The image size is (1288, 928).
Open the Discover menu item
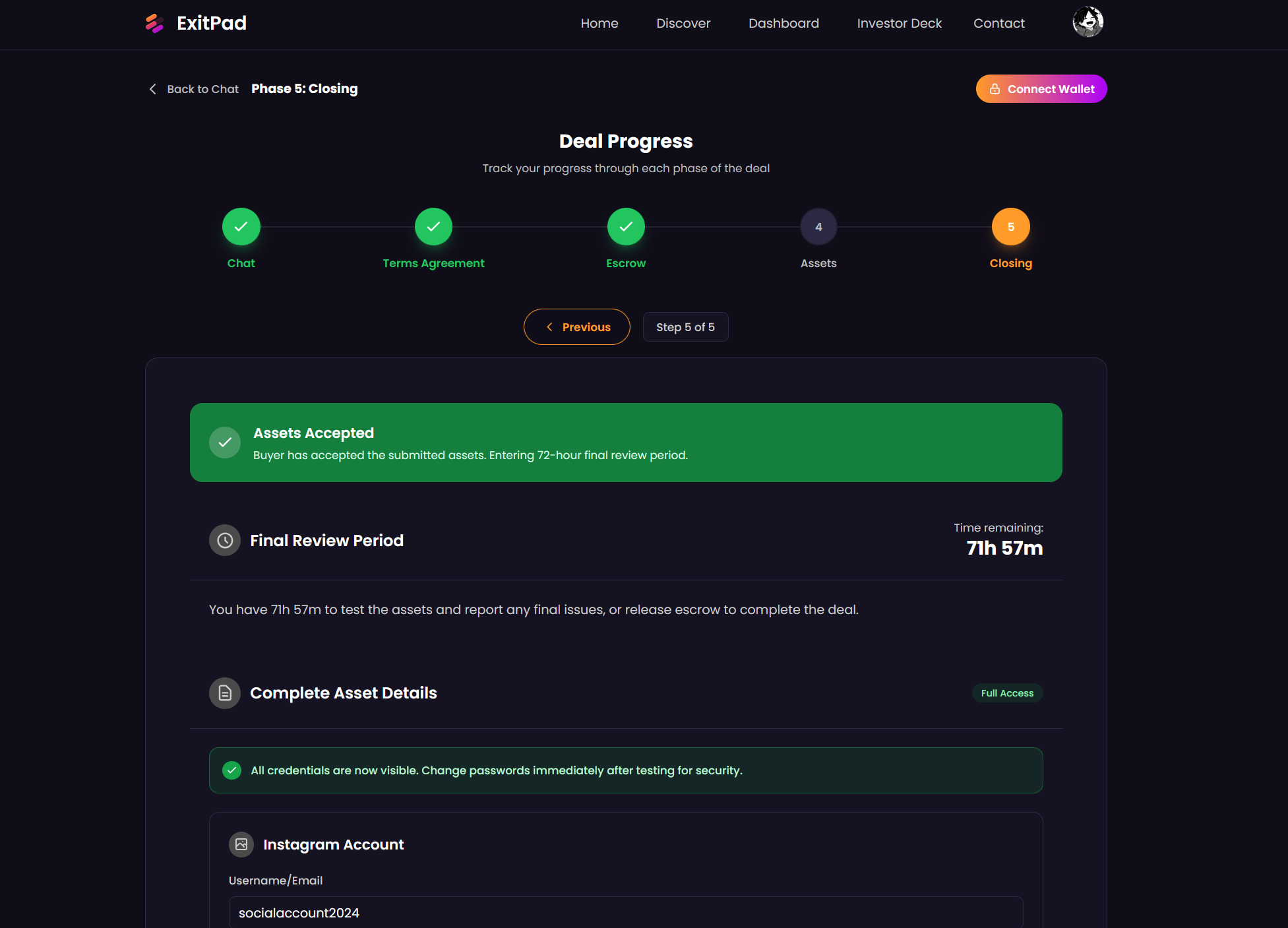[683, 23]
